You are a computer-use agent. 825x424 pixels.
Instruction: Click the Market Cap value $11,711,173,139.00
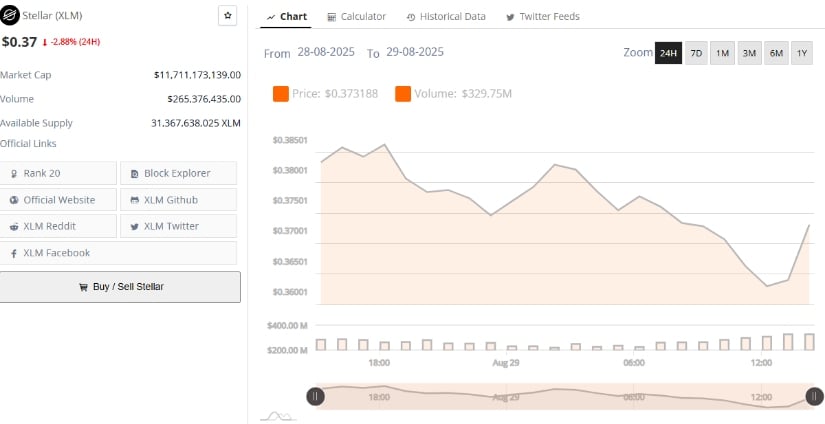[197, 75]
